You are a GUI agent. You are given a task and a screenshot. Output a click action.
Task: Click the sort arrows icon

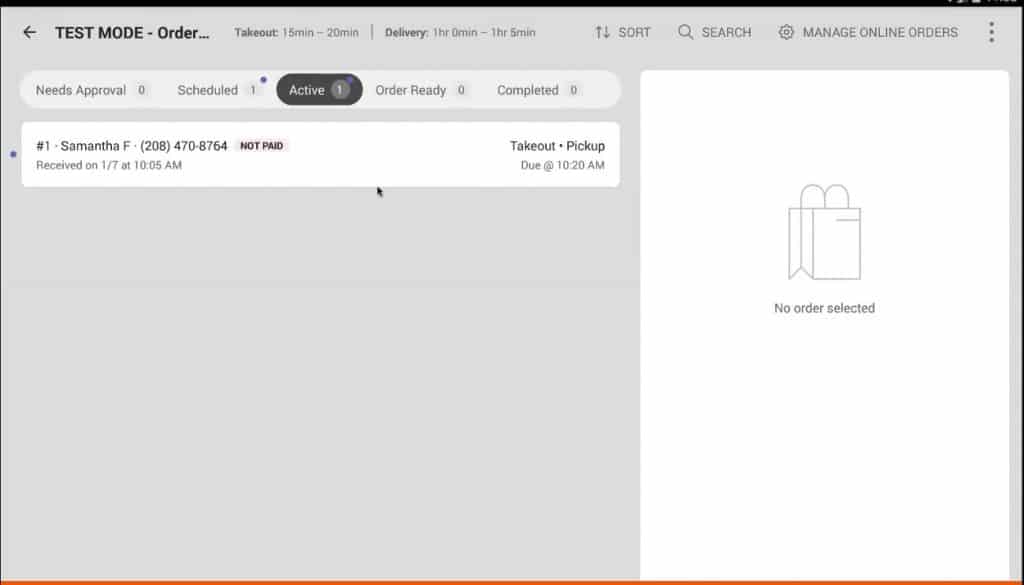point(602,32)
